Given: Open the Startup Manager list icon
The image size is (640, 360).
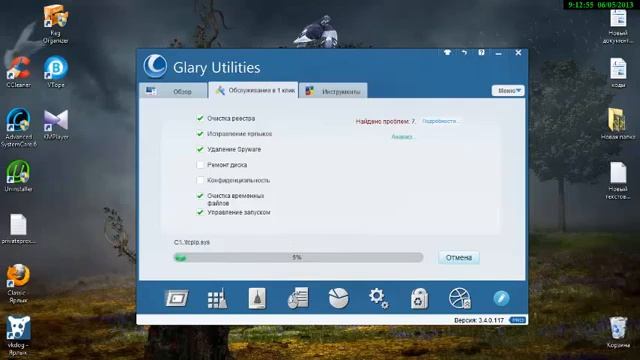Looking at the screenshot, I should tap(298, 298).
